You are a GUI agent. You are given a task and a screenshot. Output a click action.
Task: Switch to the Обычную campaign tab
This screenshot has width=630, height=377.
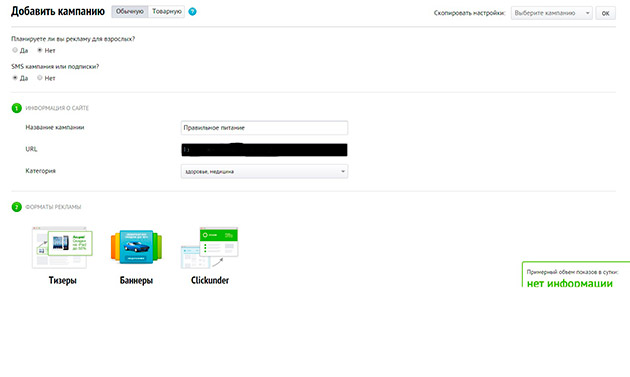[x=130, y=12]
